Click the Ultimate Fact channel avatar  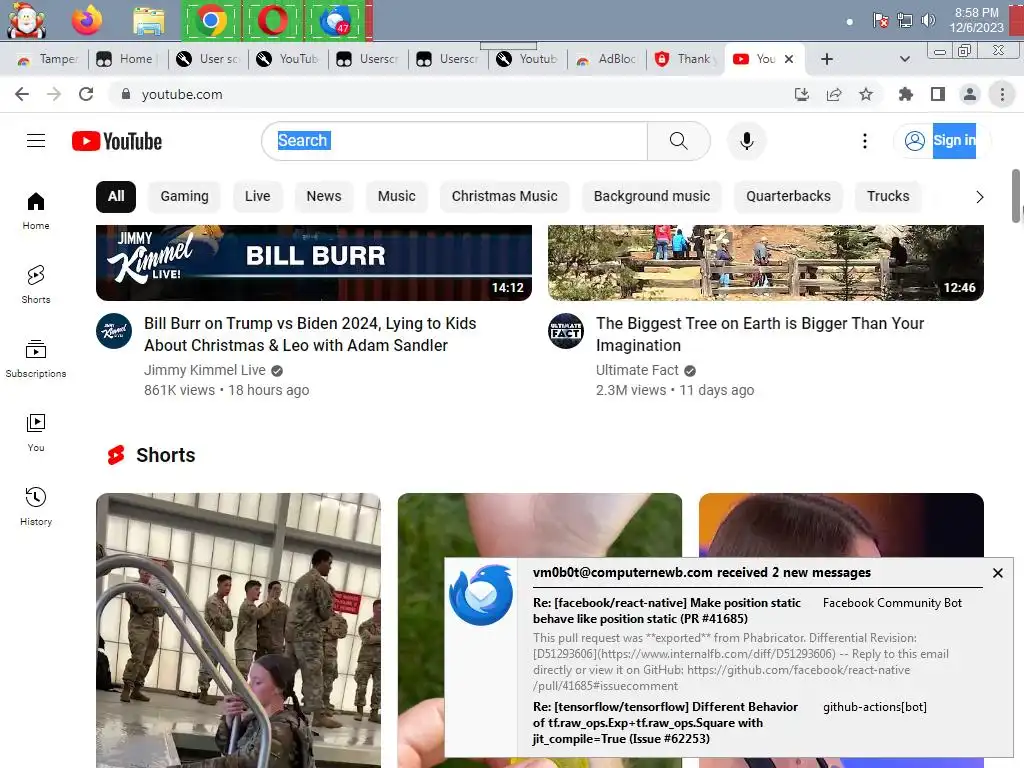(566, 331)
